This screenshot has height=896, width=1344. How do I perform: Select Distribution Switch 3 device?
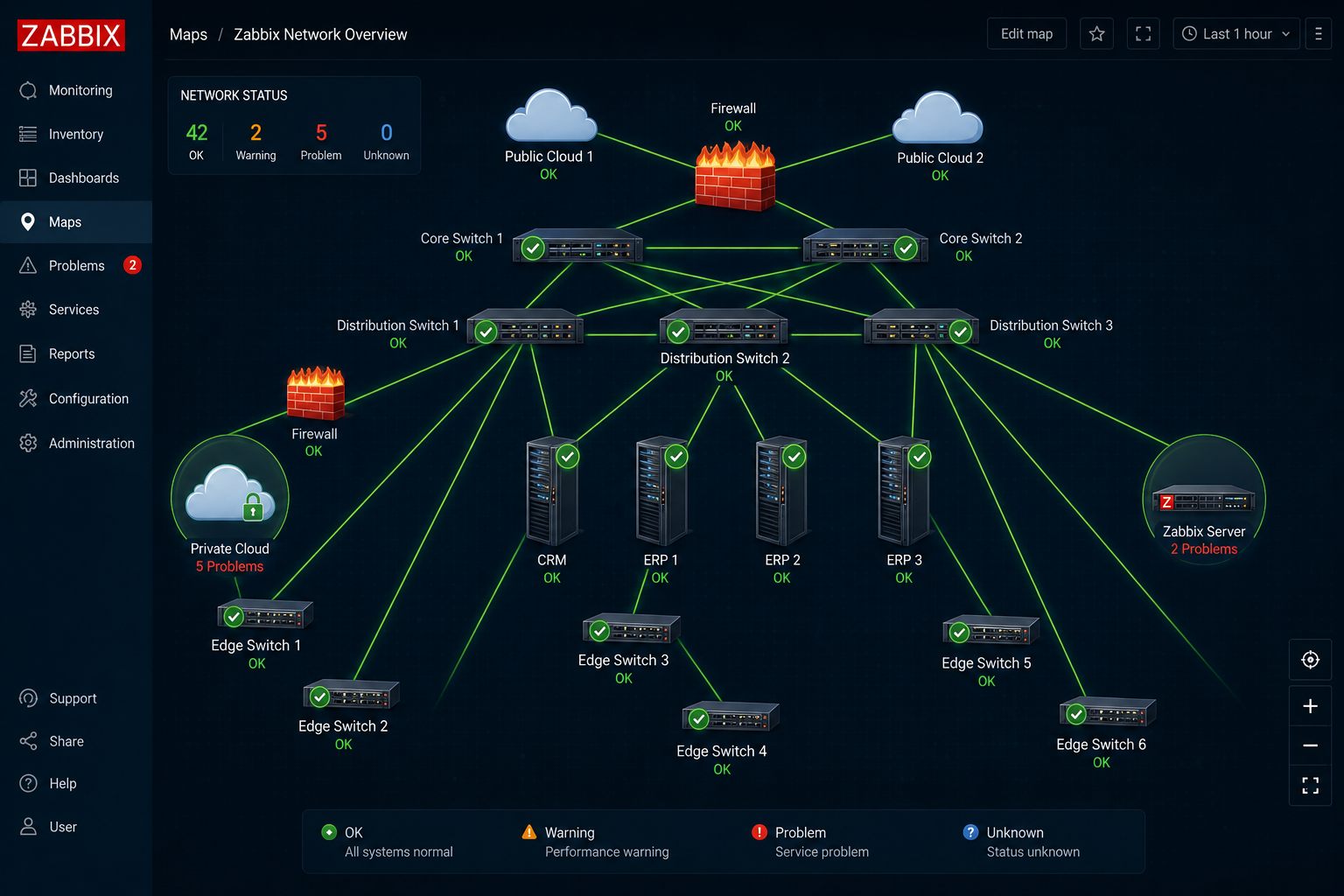921,326
